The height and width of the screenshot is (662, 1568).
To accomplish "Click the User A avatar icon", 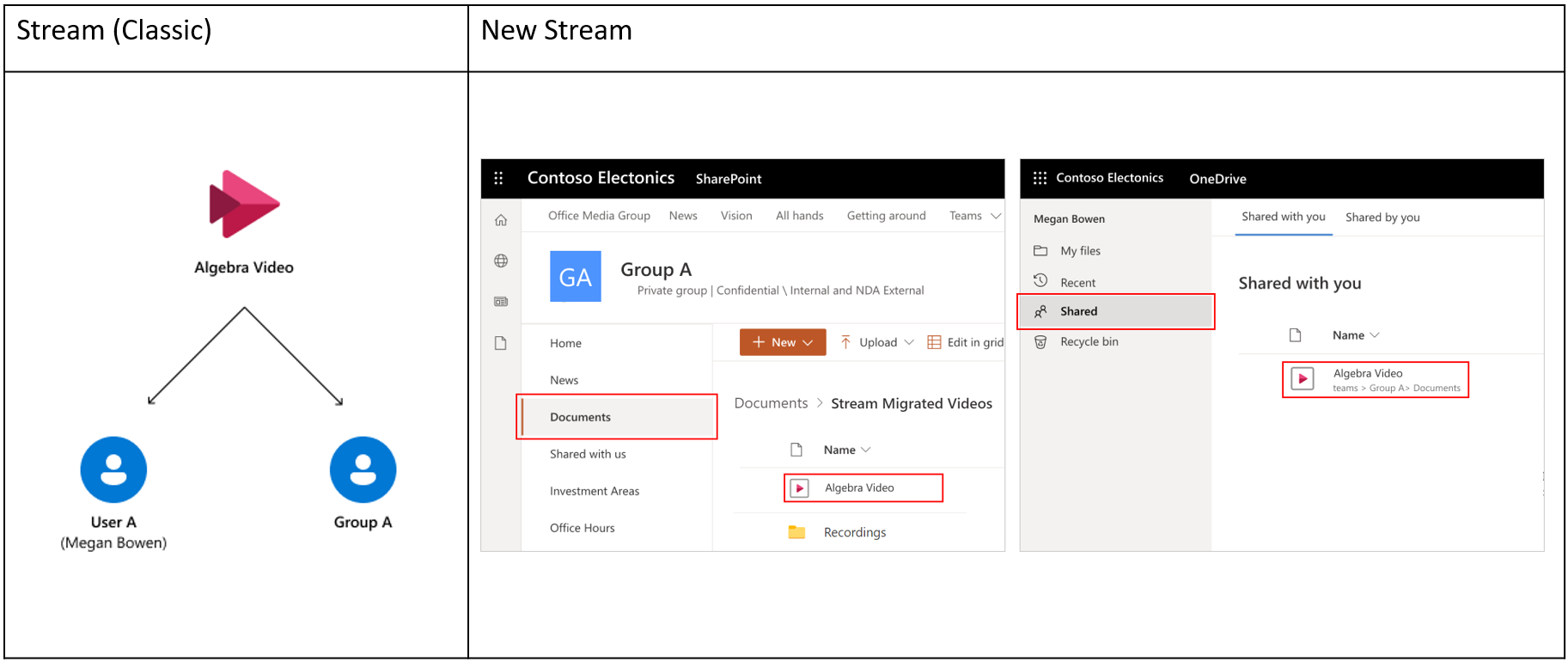I will (x=113, y=469).
